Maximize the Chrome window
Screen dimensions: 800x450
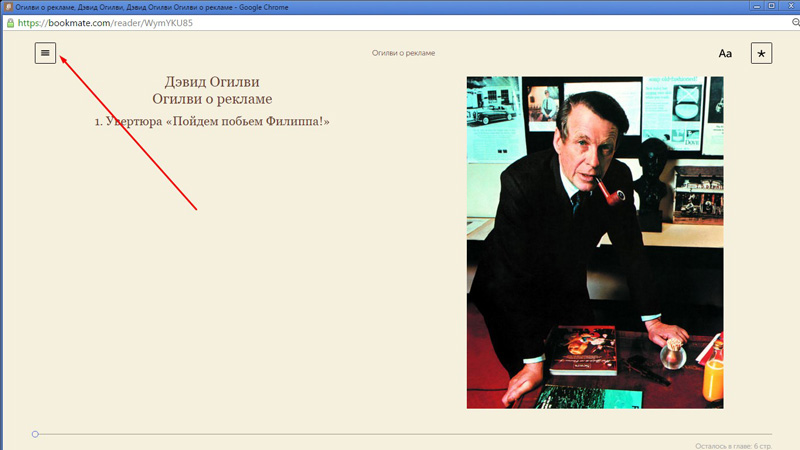point(771,6)
